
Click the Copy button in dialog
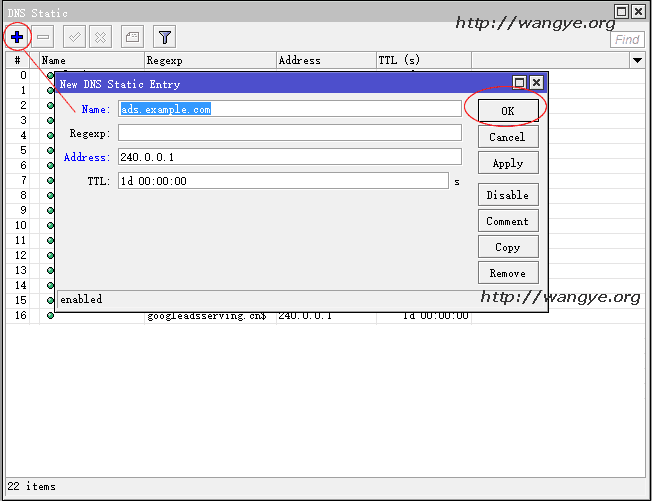click(508, 247)
